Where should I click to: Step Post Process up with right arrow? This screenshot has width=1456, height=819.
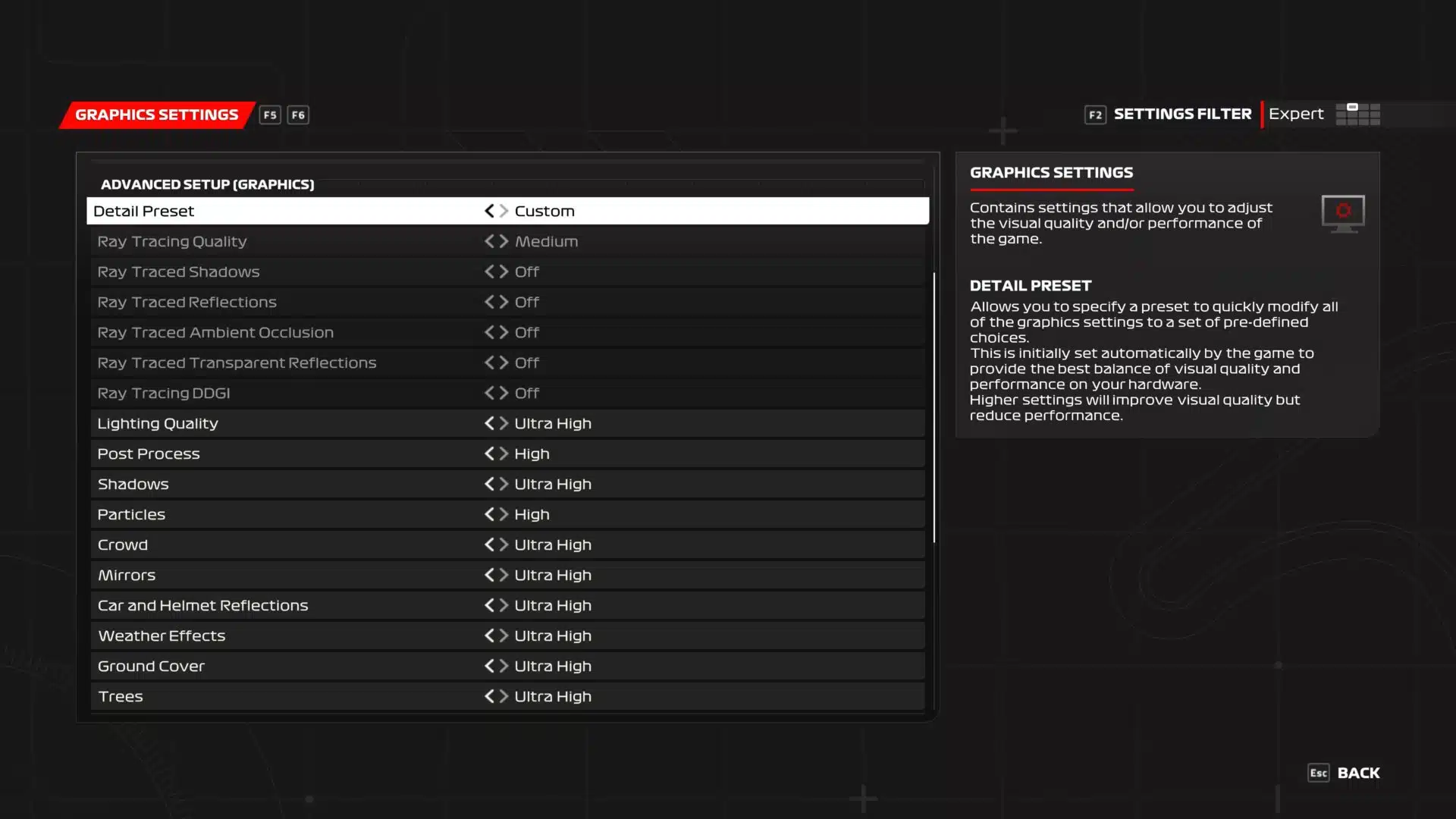503,453
